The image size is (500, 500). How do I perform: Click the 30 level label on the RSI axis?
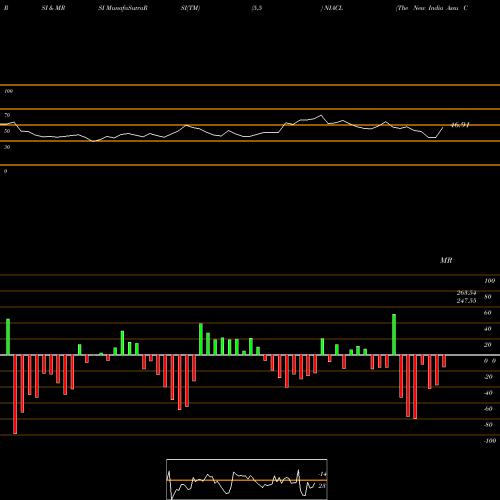click(x=7, y=147)
